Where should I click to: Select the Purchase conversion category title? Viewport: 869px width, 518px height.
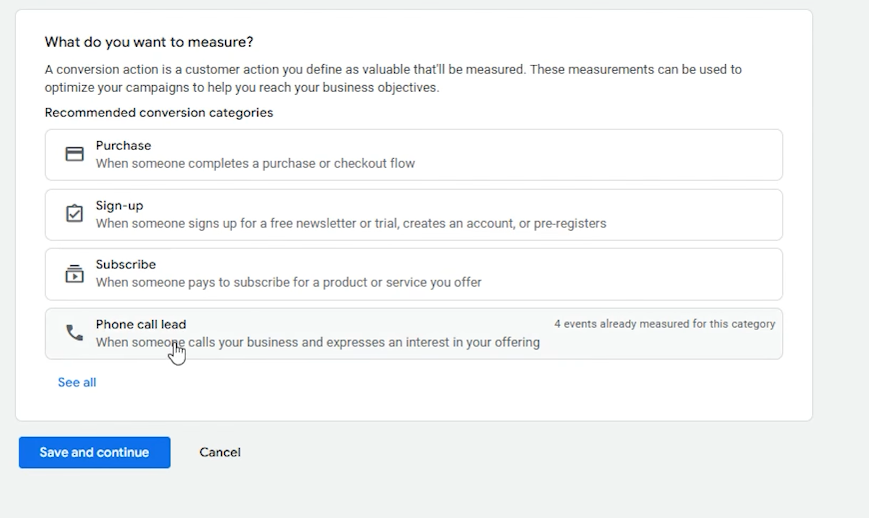pyautogui.click(x=123, y=145)
